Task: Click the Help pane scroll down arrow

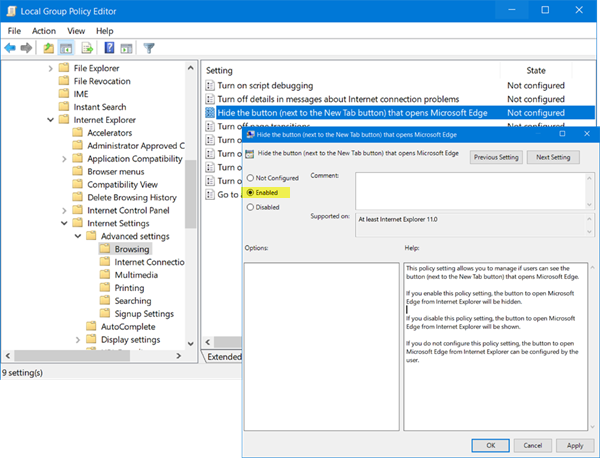Action: tap(593, 427)
